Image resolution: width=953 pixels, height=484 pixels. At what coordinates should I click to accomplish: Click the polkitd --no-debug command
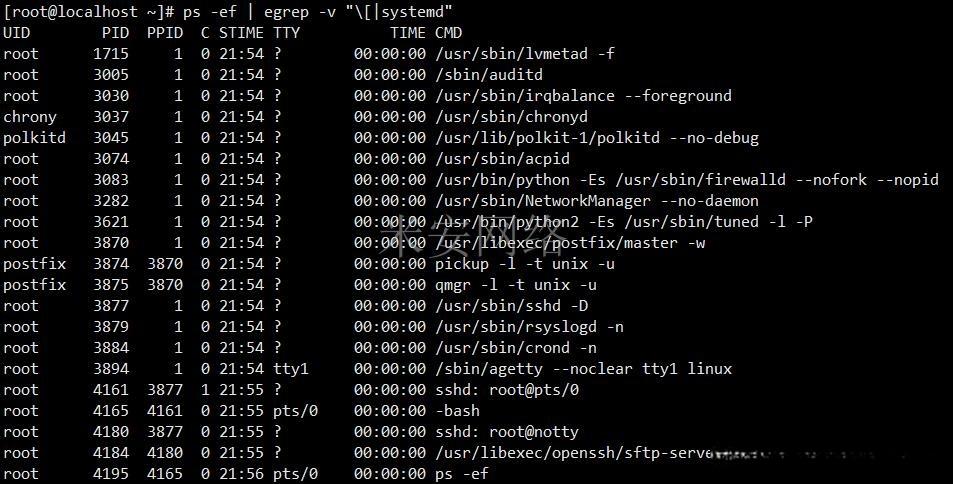597,138
